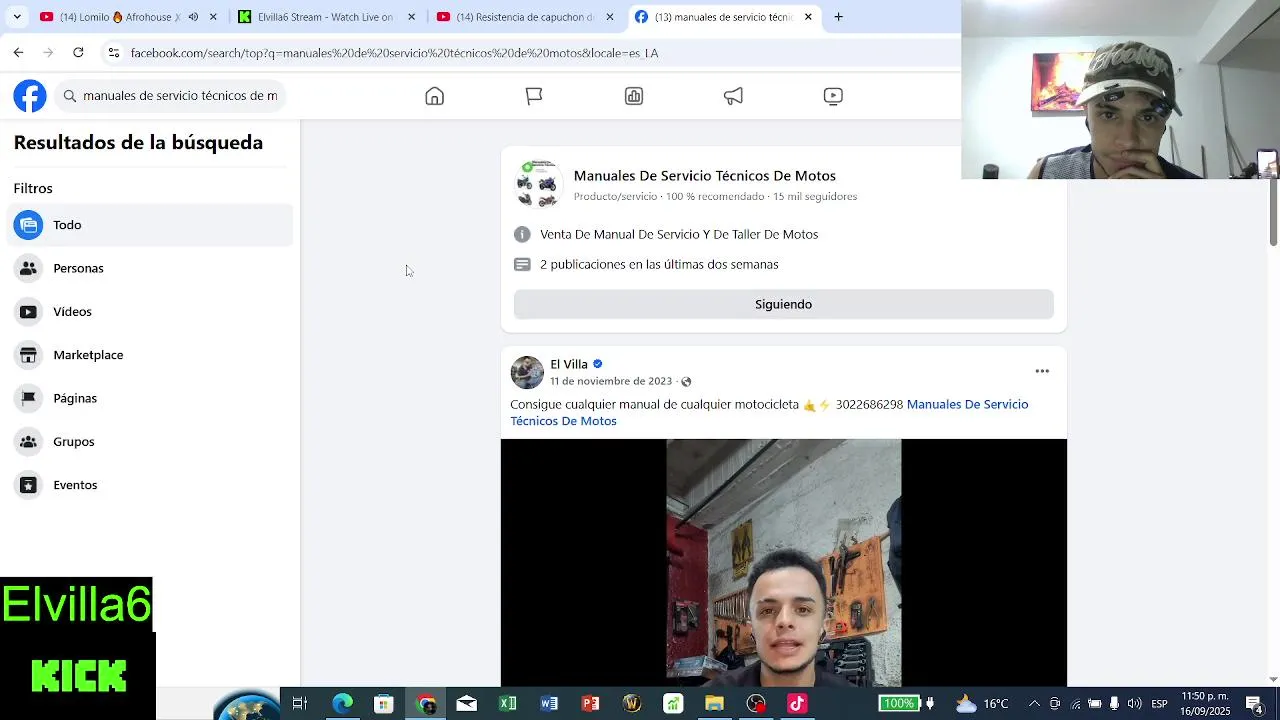Mute the audio-playing Lomilo tab
The image size is (1280, 720).
coord(193,17)
